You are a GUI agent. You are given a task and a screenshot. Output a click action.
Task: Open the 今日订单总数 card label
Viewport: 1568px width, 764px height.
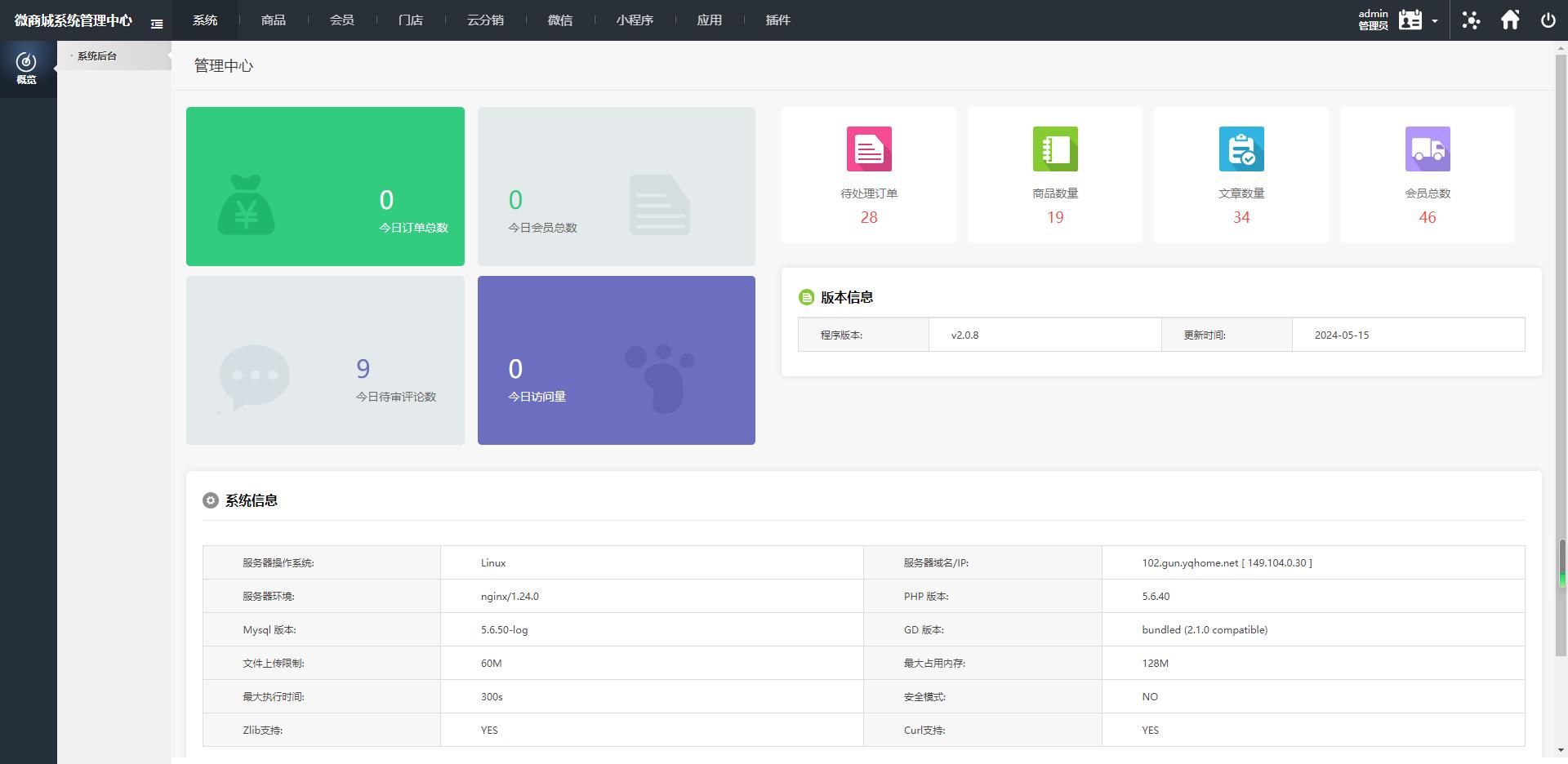(413, 228)
